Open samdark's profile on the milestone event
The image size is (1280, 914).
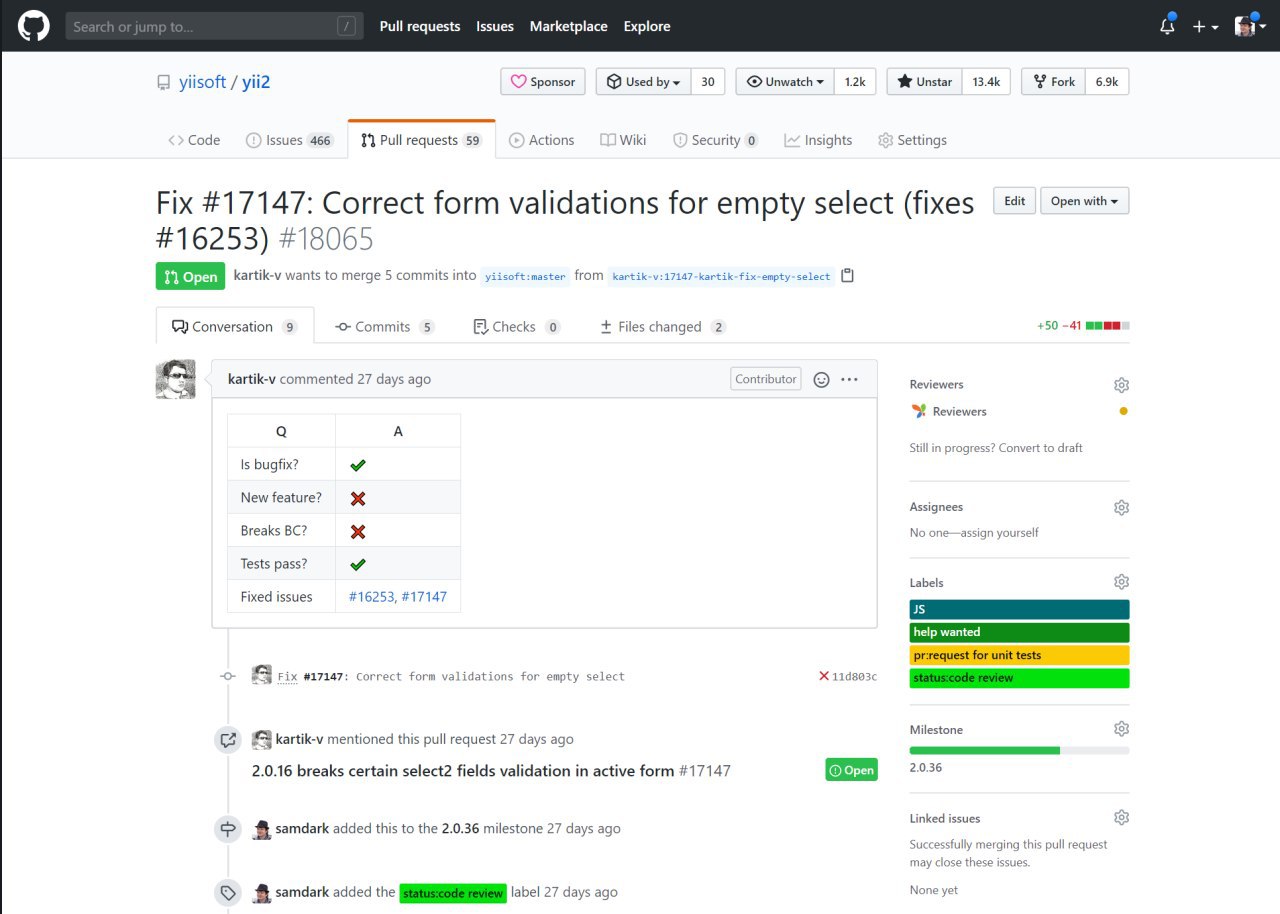point(302,828)
